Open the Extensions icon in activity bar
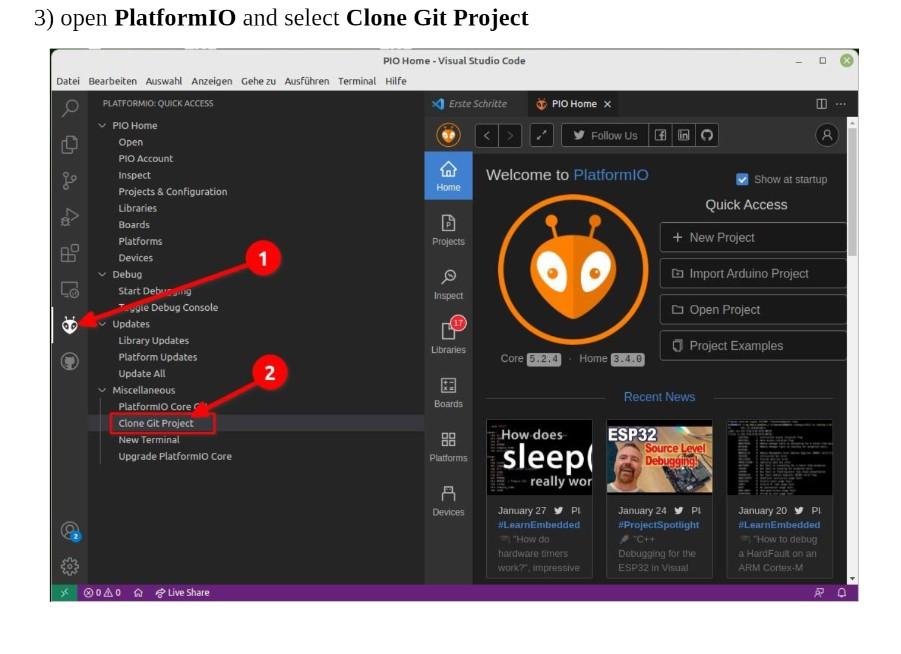 70,253
